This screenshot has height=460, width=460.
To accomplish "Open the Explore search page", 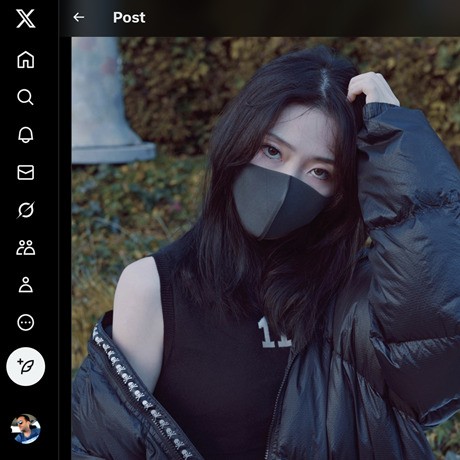I will point(26,97).
